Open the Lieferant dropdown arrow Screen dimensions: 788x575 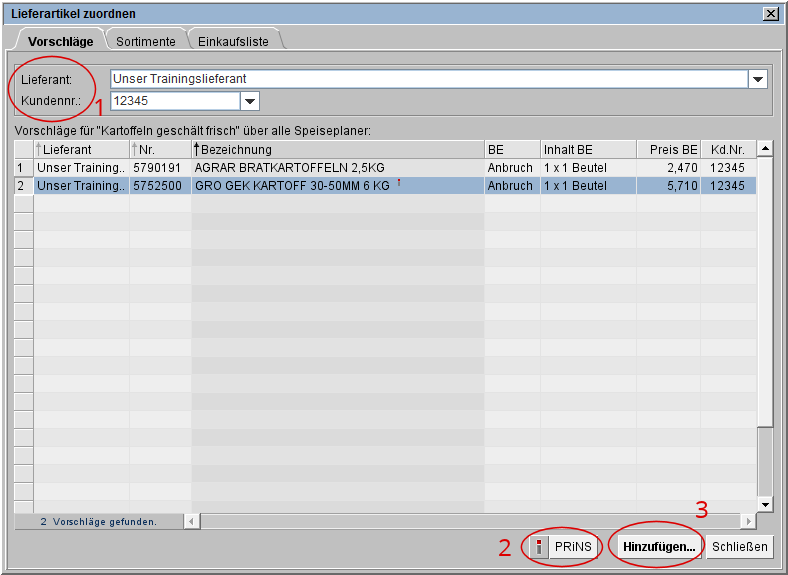point(758,79)
